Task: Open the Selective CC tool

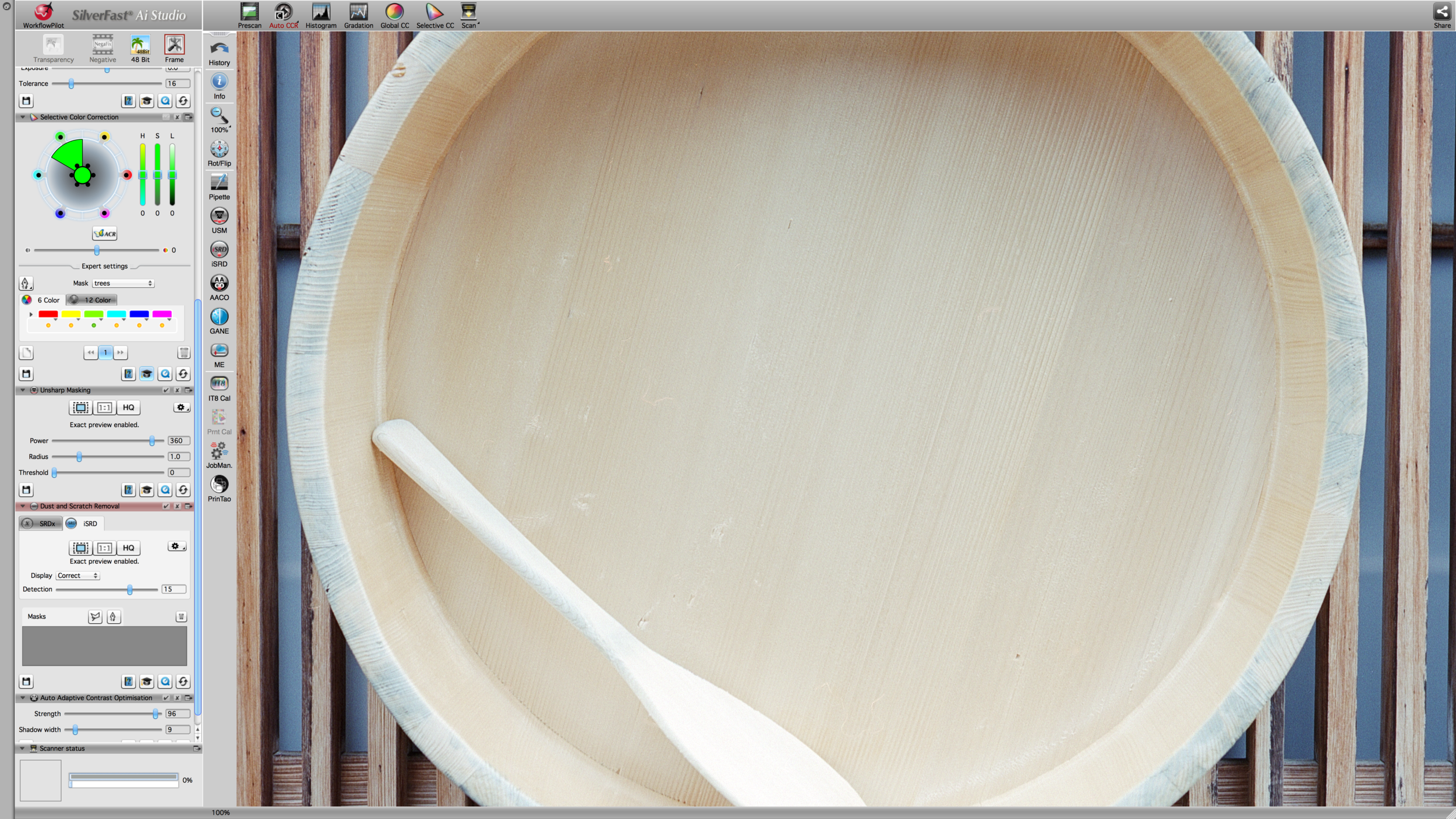Action: click(434, 15)
